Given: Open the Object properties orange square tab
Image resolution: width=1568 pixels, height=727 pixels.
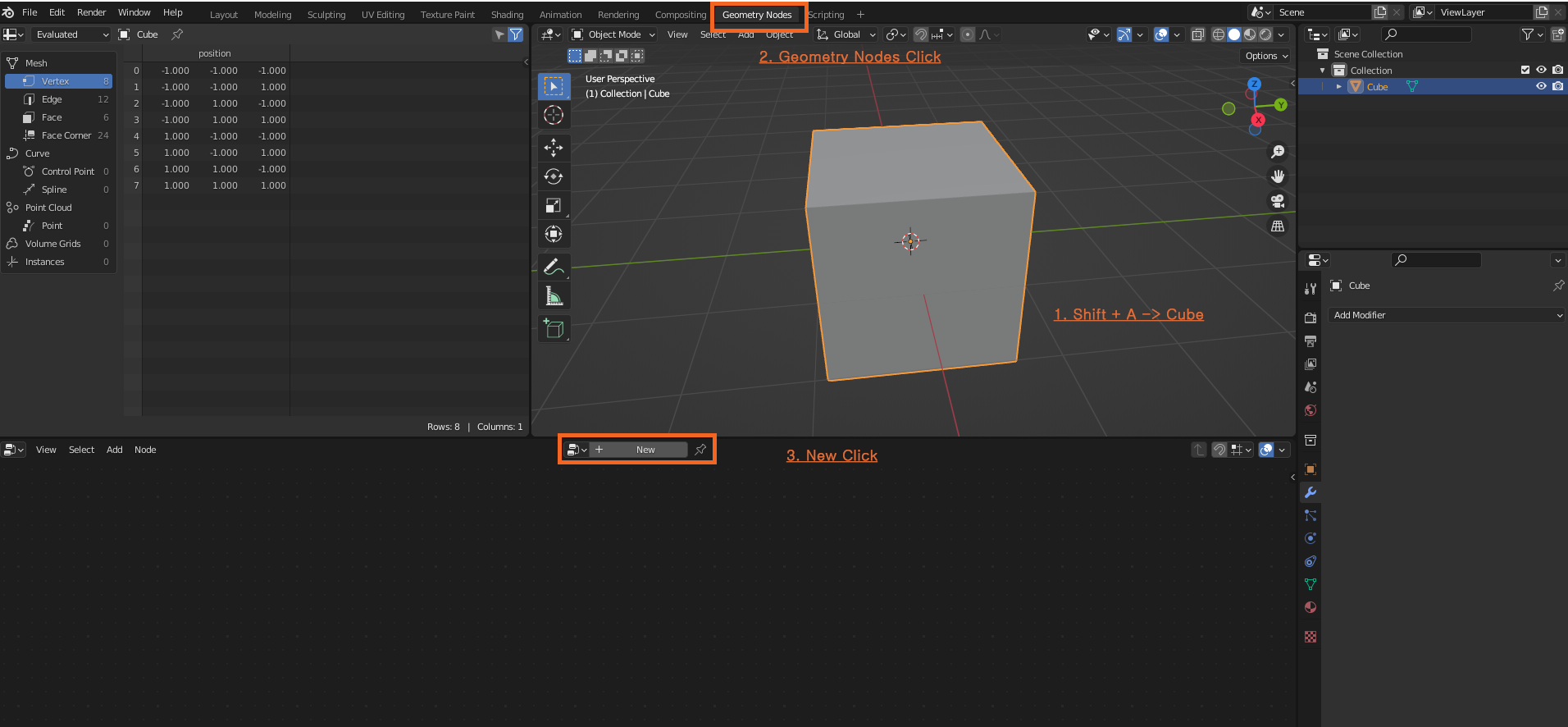Looking at the screenshot, I should 1310,469.
